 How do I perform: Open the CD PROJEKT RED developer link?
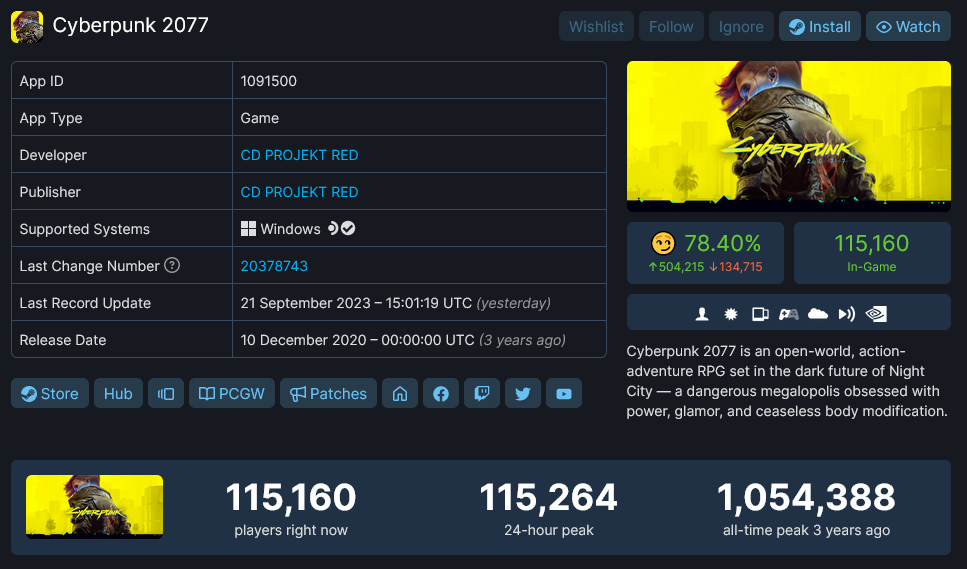(299, 155)
